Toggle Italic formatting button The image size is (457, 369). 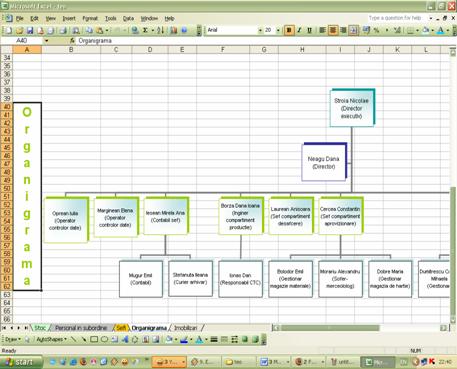coord(299,30)
